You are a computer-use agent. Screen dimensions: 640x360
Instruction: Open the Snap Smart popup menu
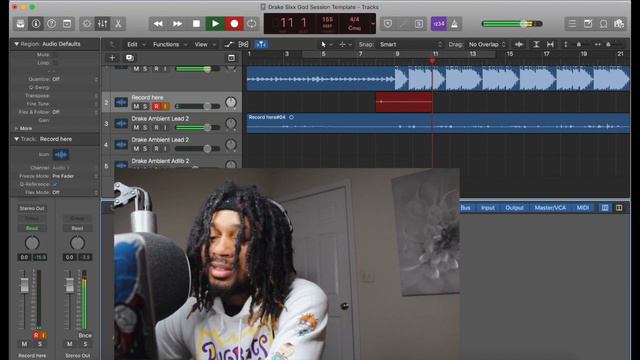[410, 44]
